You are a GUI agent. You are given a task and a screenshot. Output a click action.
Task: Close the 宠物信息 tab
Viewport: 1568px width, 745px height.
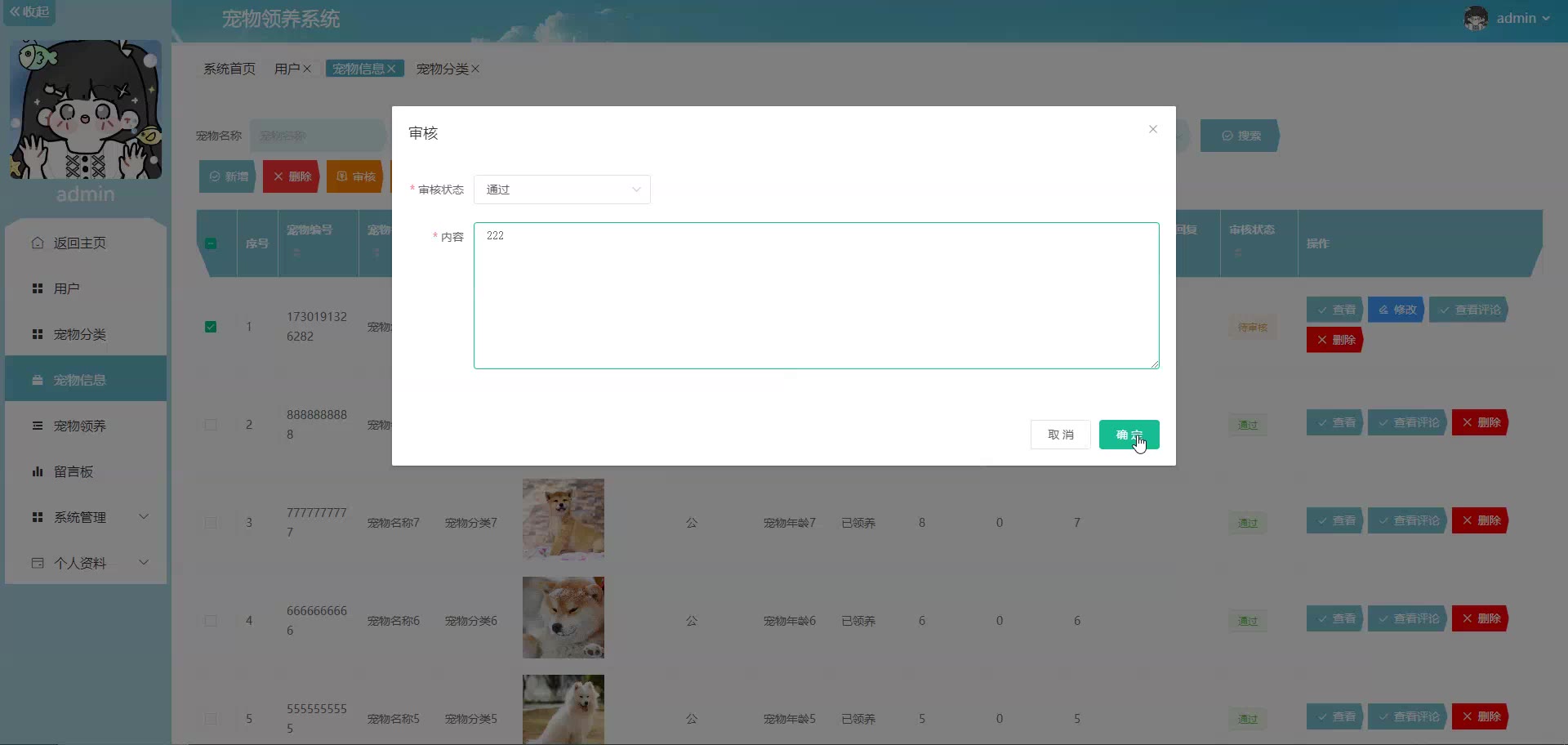click(391, 69)
